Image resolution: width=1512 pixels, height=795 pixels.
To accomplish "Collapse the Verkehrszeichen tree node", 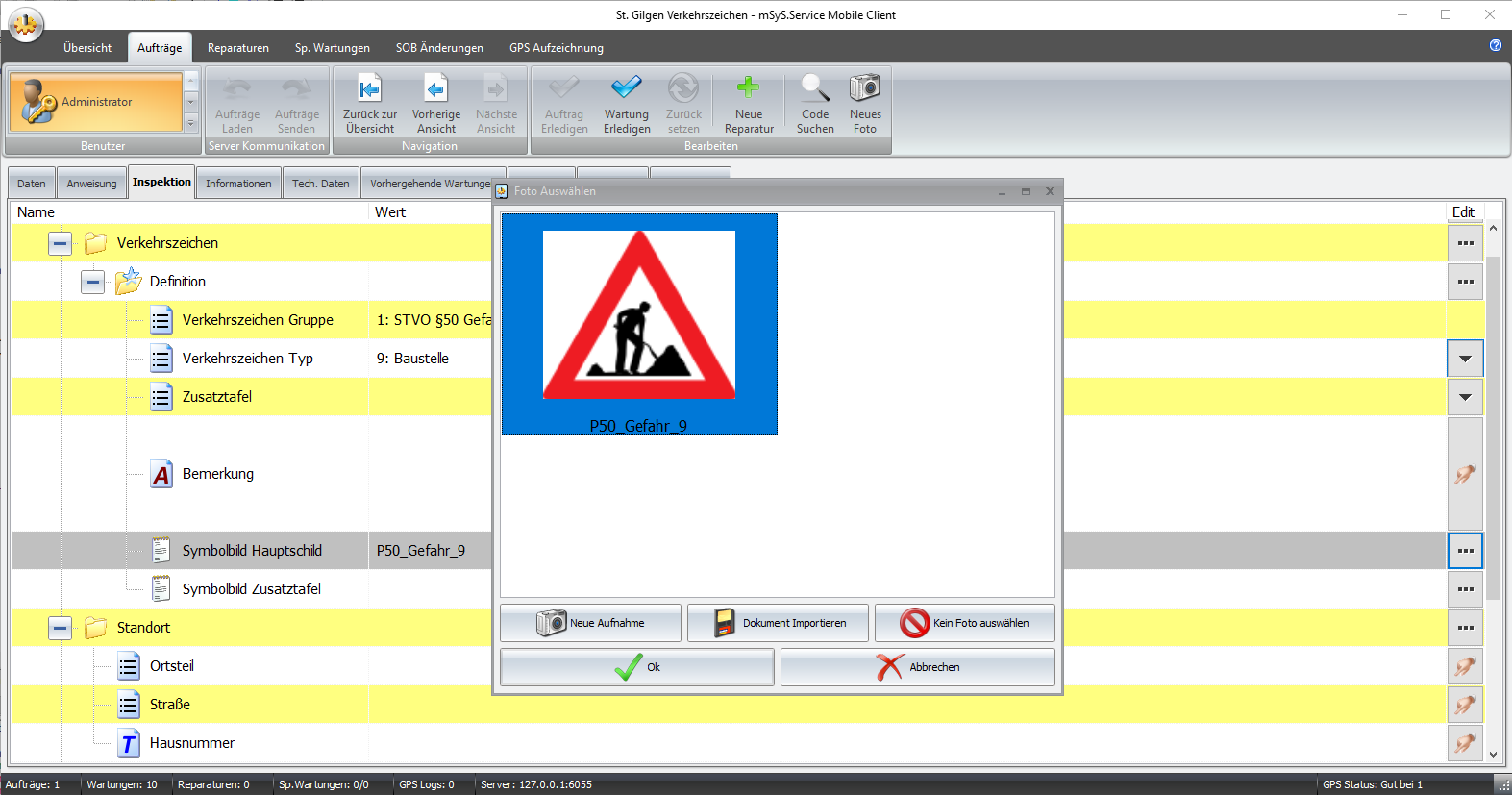I will [x=60, y=243].
